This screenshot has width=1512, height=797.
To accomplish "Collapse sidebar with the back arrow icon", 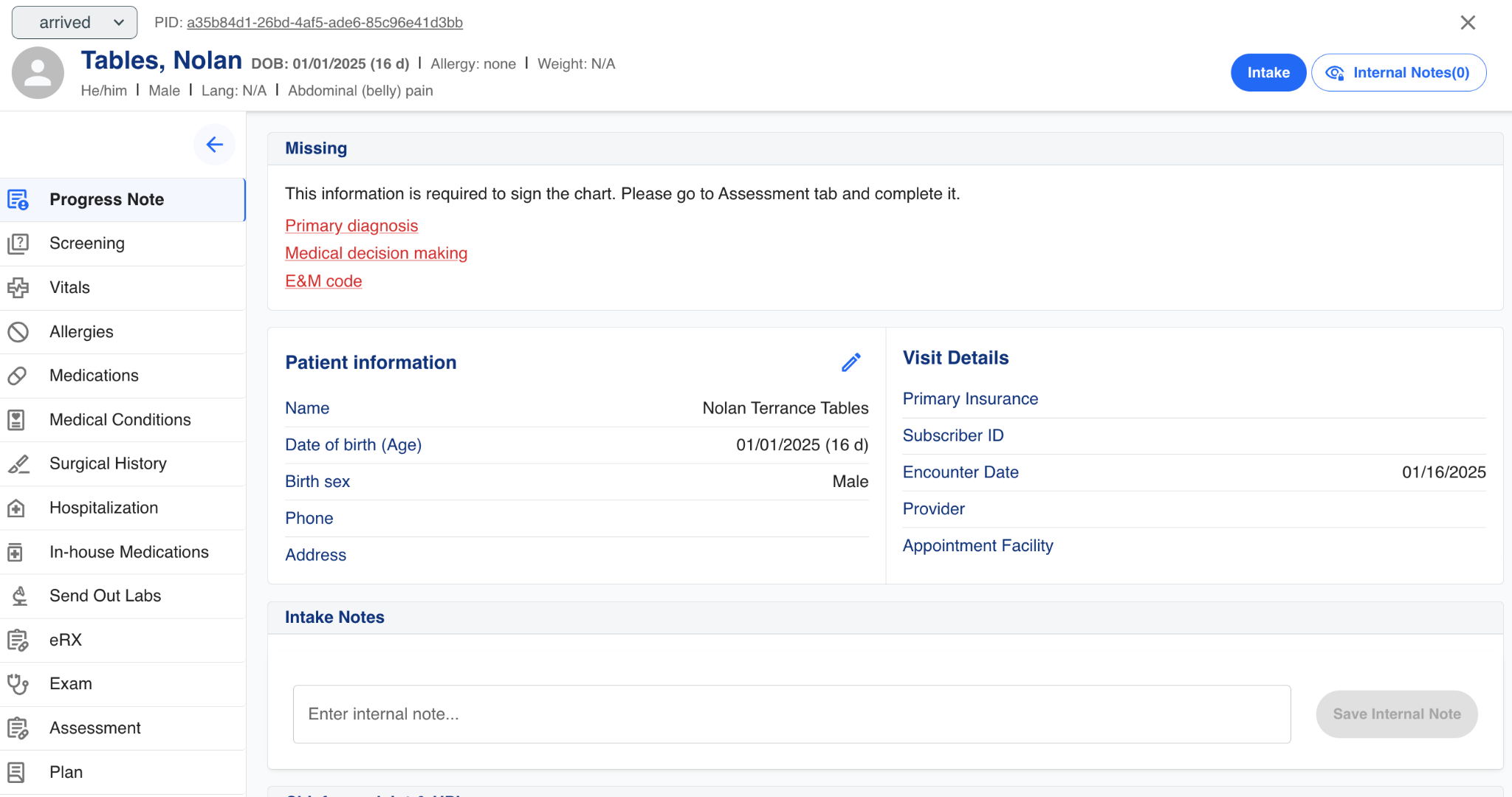I will pyautogui.click(x=214, y=145).
